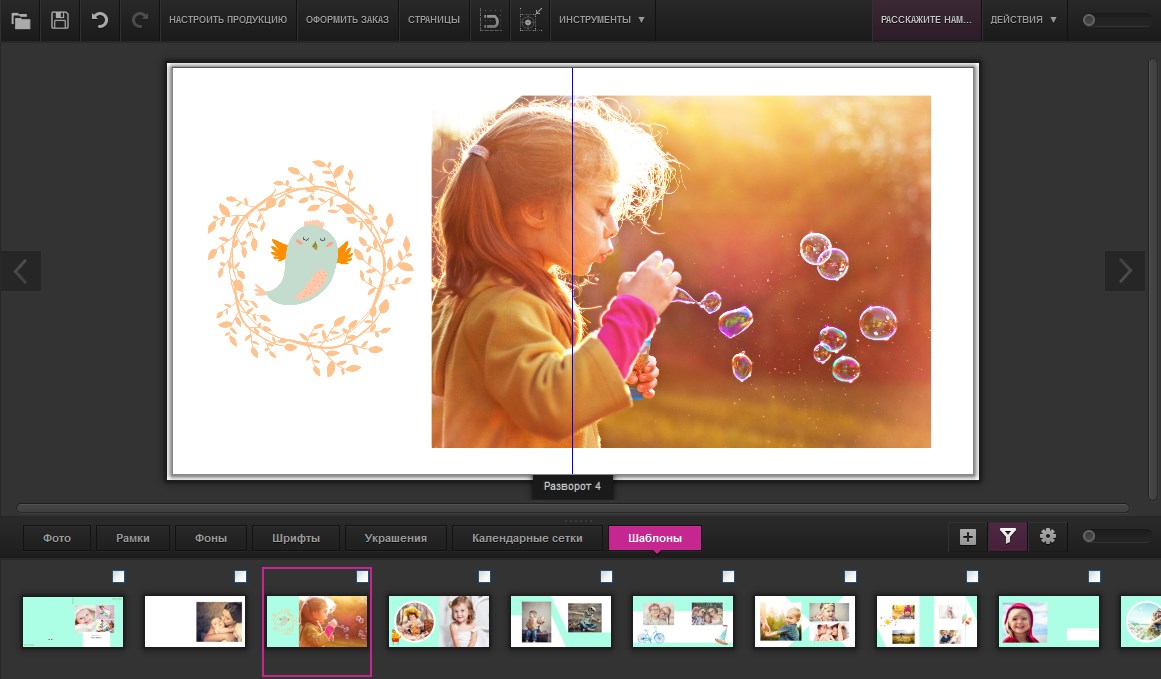Switch to Рамки tab
The width and height of the screenshot is (1161, 679).
133,538
